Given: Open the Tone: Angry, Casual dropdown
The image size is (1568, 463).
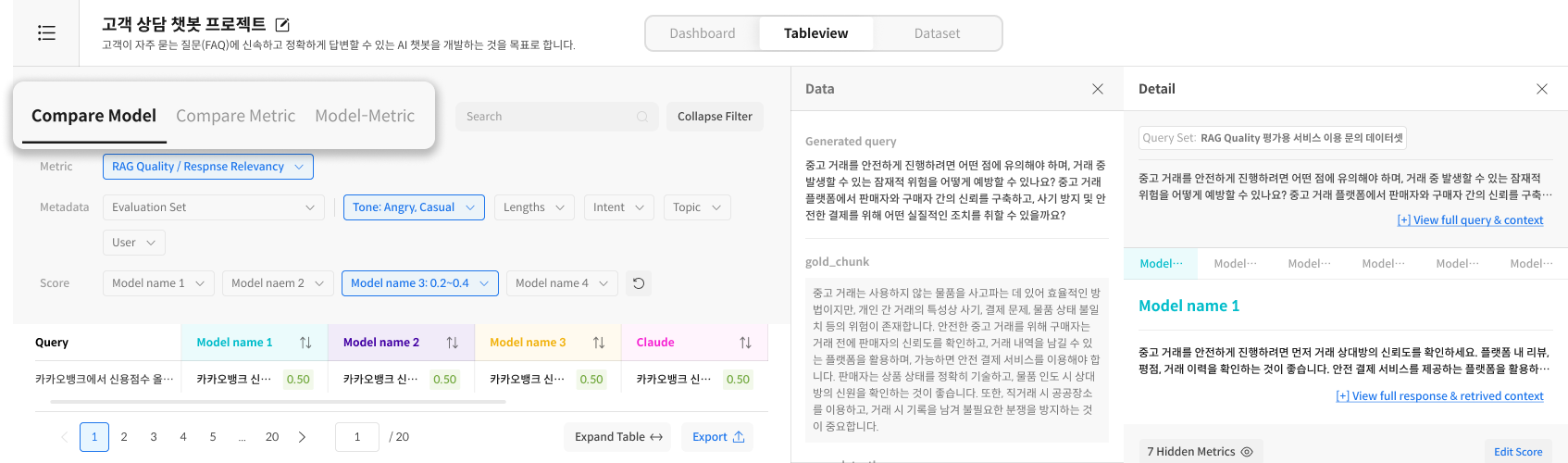Looking at the screenshot, I should (414, 207).
